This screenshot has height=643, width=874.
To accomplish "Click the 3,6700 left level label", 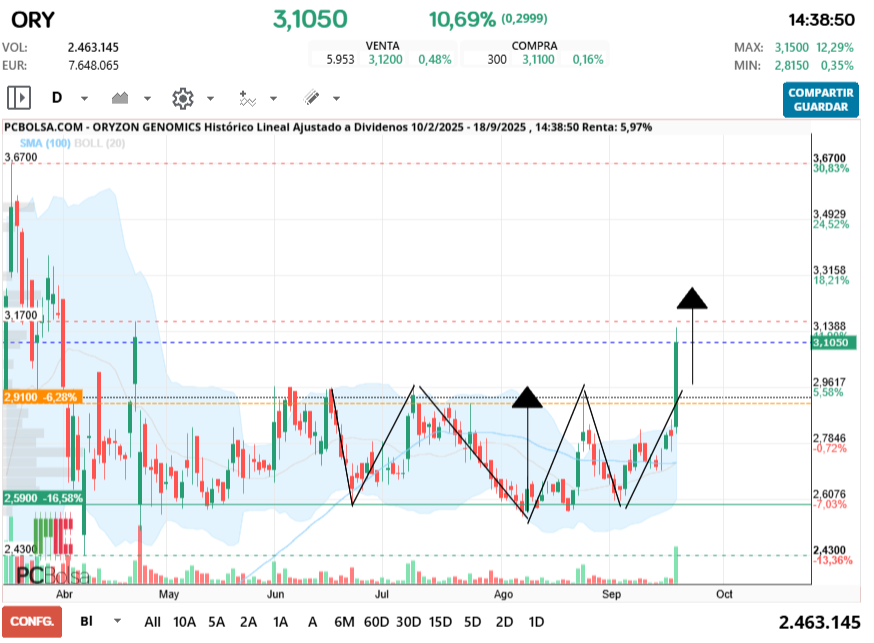I will click(x=21, y=157).
